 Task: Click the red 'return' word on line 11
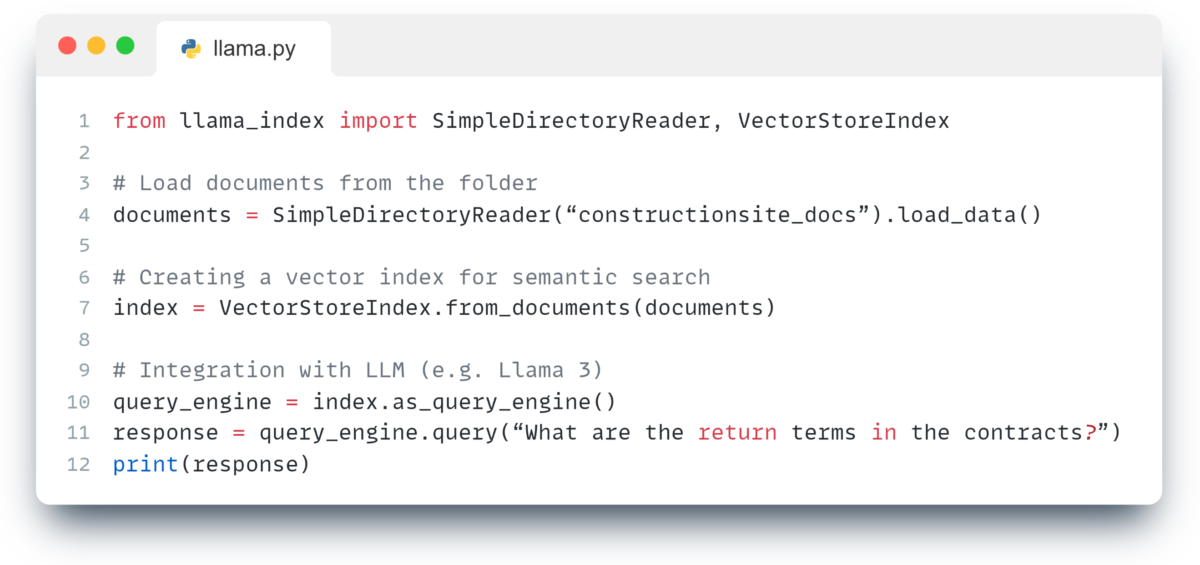(x=737, y=433)
